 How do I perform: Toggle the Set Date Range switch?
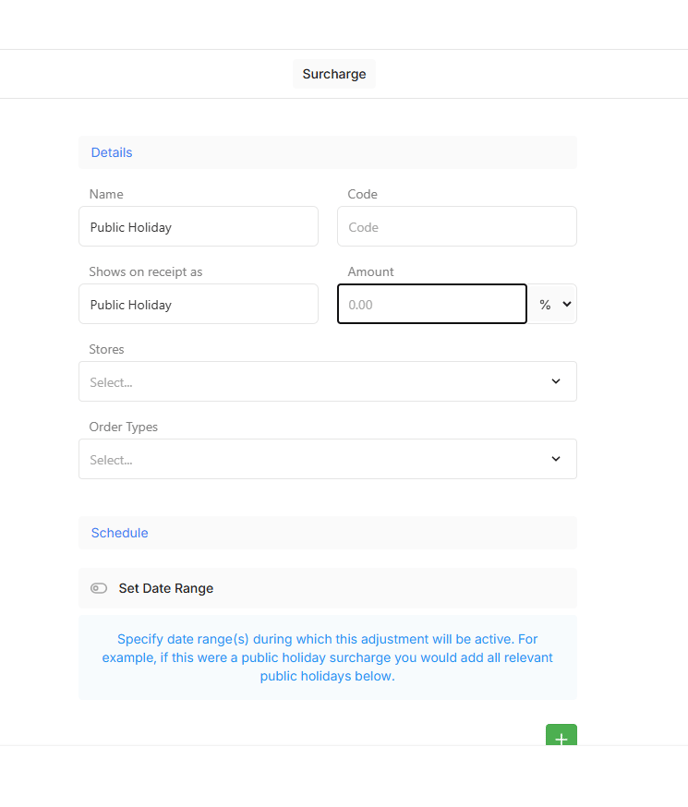(98, 588)
